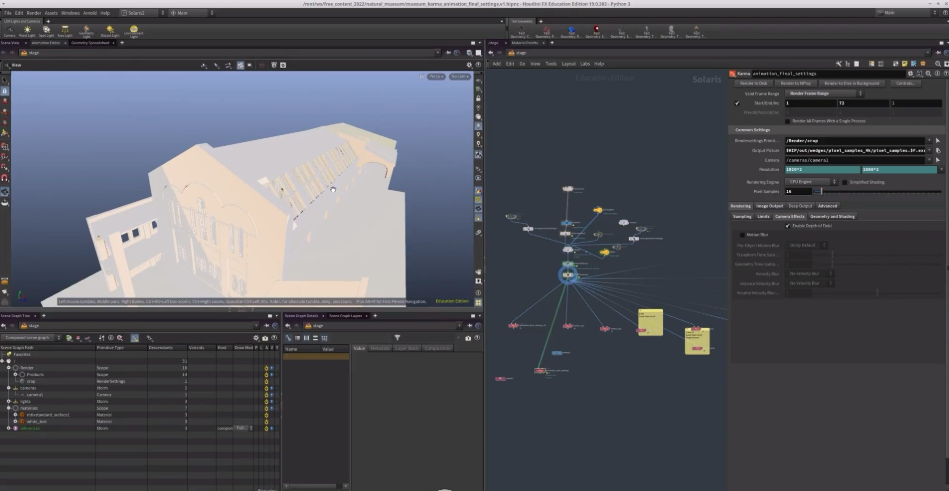Open the Rendering Engine dropdown
This screenshot has width=949, height=491.
pyautogui.click(x=808, y=182)
